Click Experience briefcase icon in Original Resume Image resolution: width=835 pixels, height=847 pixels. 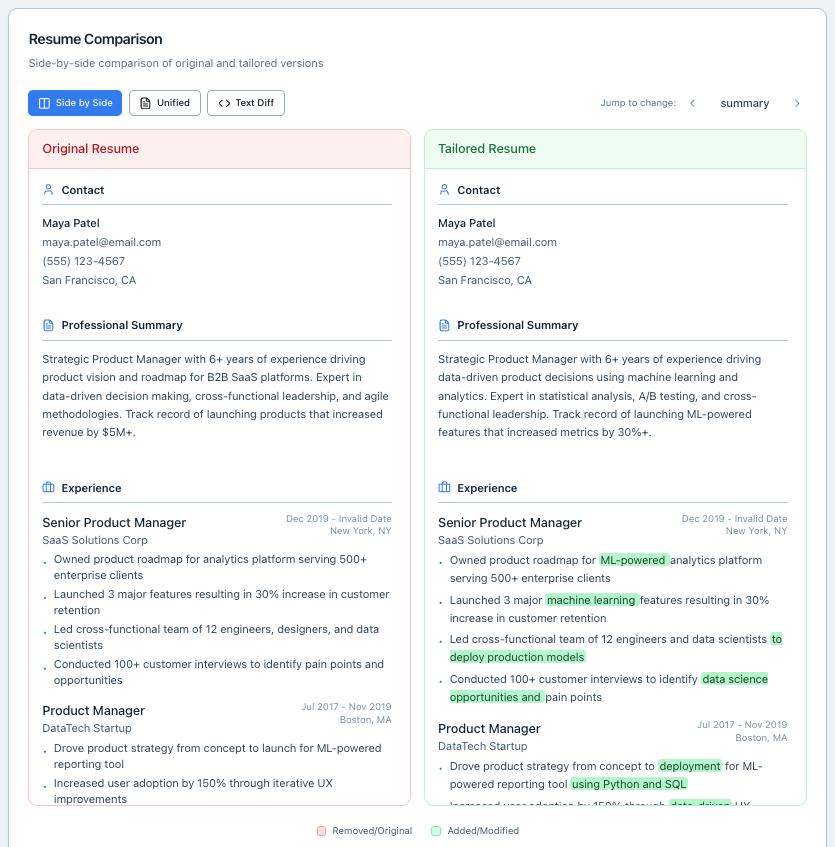tap(48, 488)
